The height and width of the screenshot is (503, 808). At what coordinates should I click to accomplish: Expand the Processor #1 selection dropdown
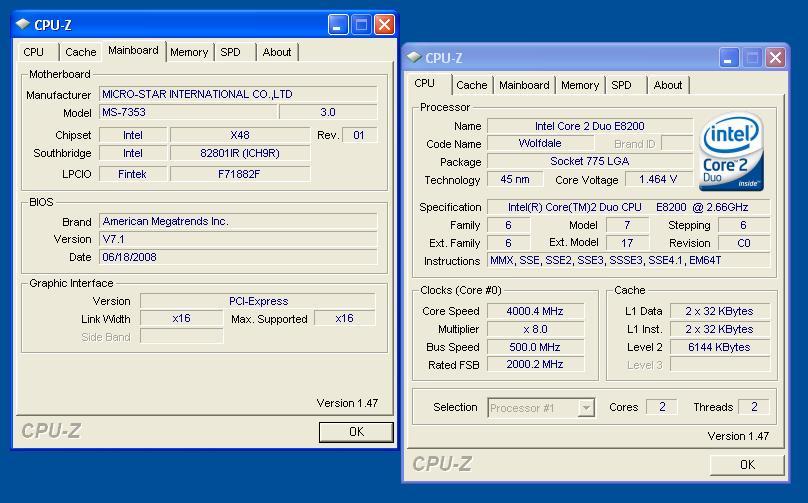pyautogui.click(x=585, y=408)
